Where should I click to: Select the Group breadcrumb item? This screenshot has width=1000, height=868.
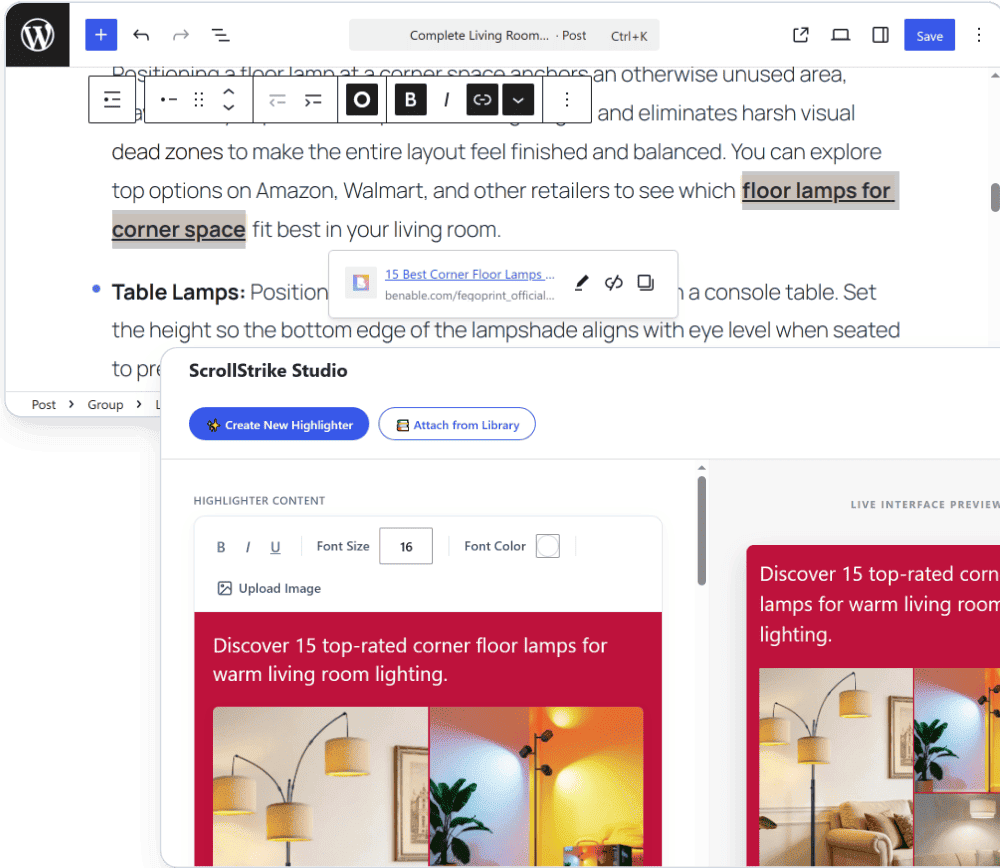click(x=105, y=404)
